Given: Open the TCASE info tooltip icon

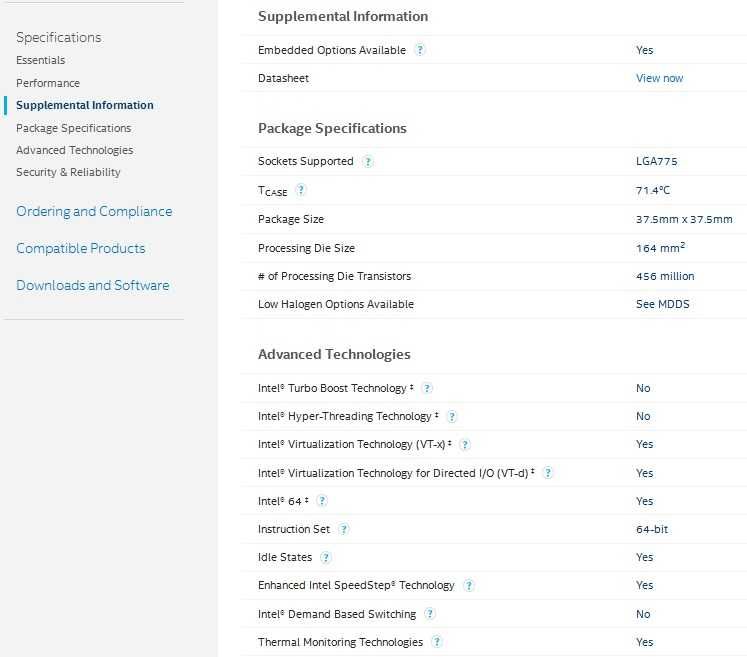Looking at the screenshot, I should [x=301, y=190].
